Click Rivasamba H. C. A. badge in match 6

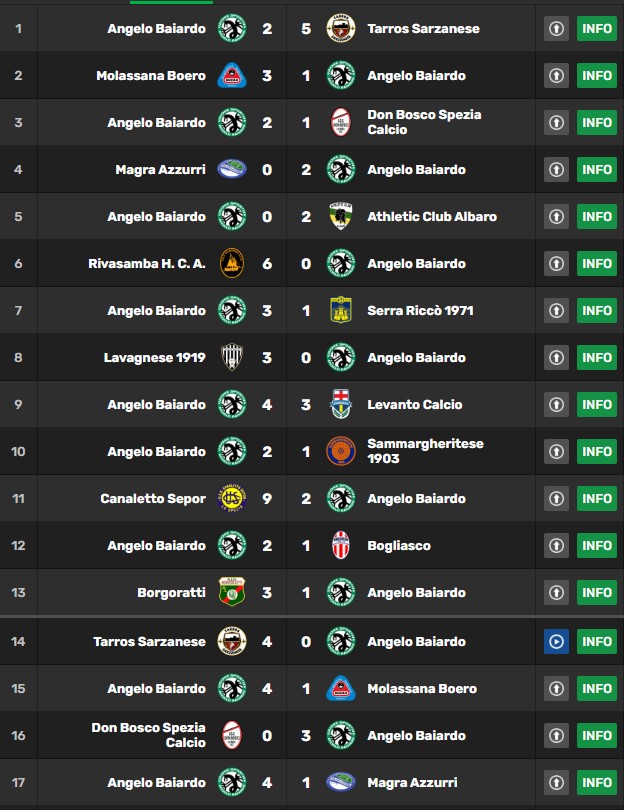[231, 263]
